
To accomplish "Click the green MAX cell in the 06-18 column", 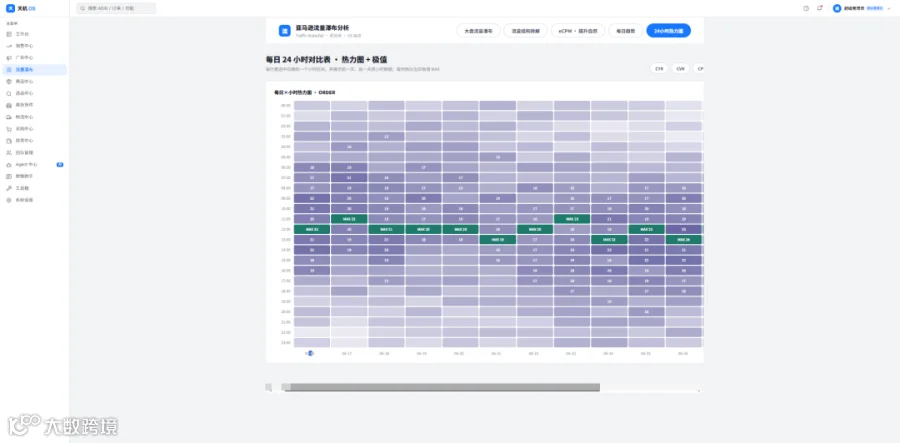I will point(386,229).
